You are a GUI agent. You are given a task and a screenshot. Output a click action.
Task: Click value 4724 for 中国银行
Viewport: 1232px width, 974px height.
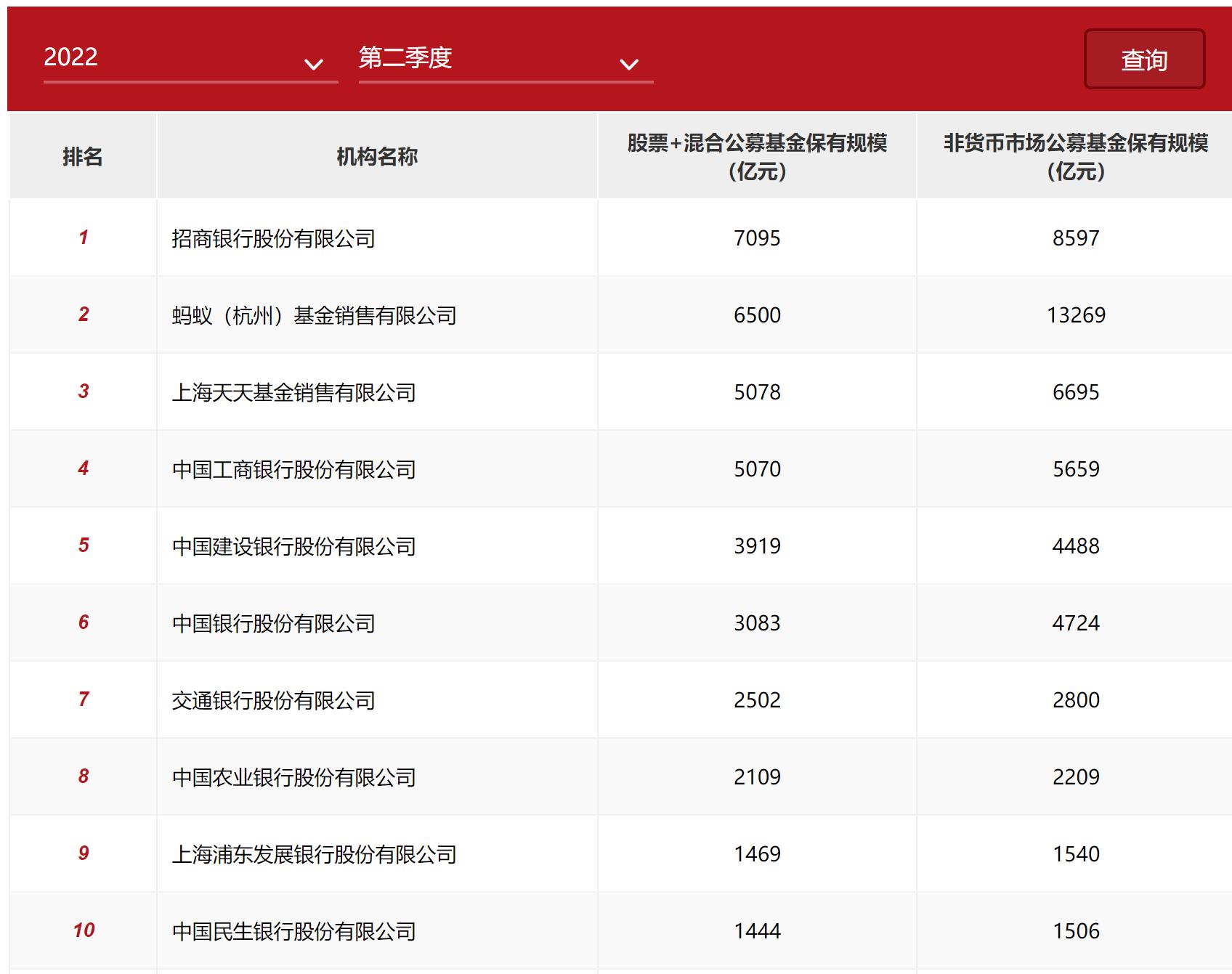click(x=1076, y=623)
